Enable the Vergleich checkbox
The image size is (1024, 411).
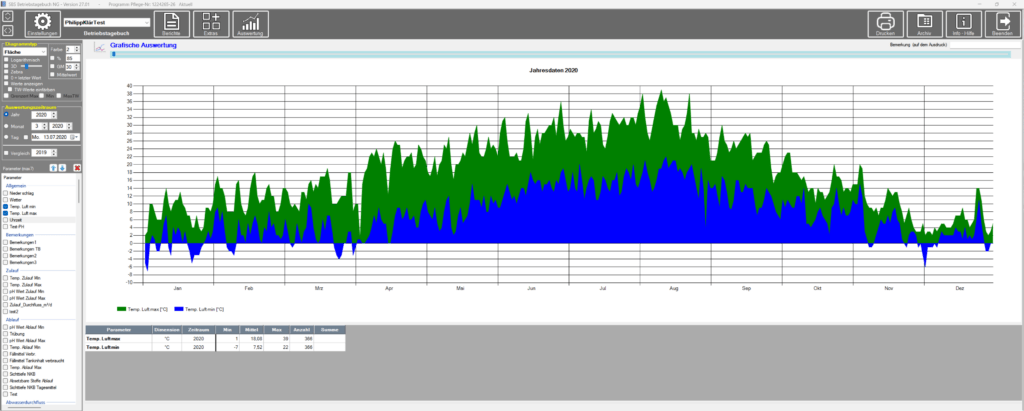tap(6, 153)
